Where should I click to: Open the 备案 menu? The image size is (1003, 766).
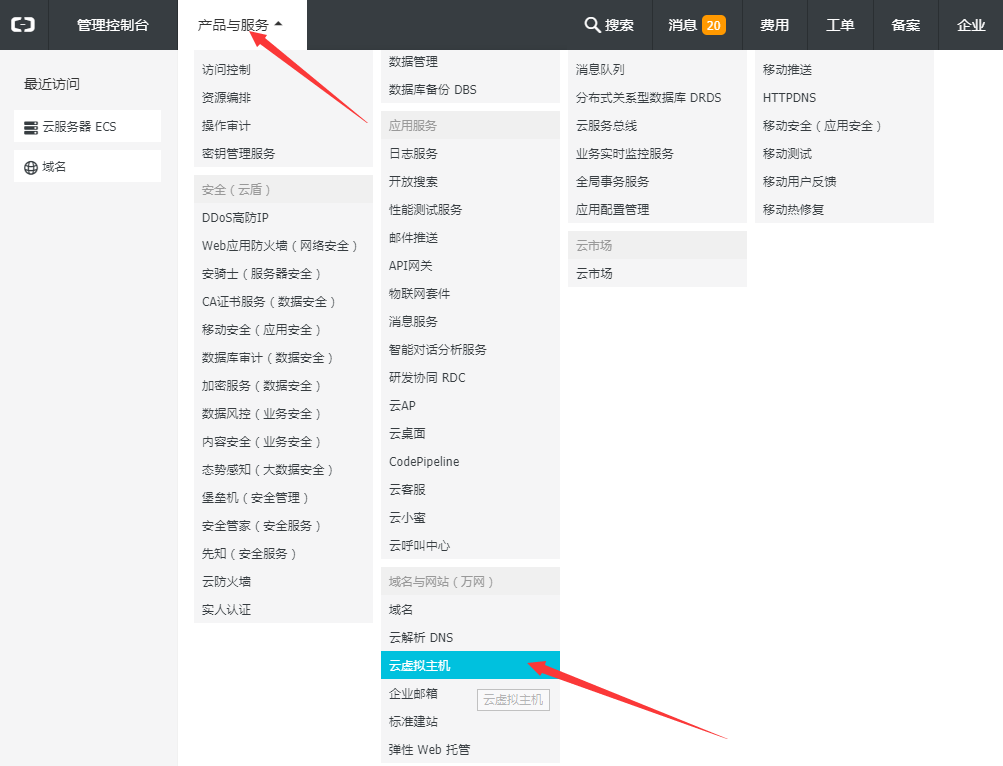[x=906, y=25]
